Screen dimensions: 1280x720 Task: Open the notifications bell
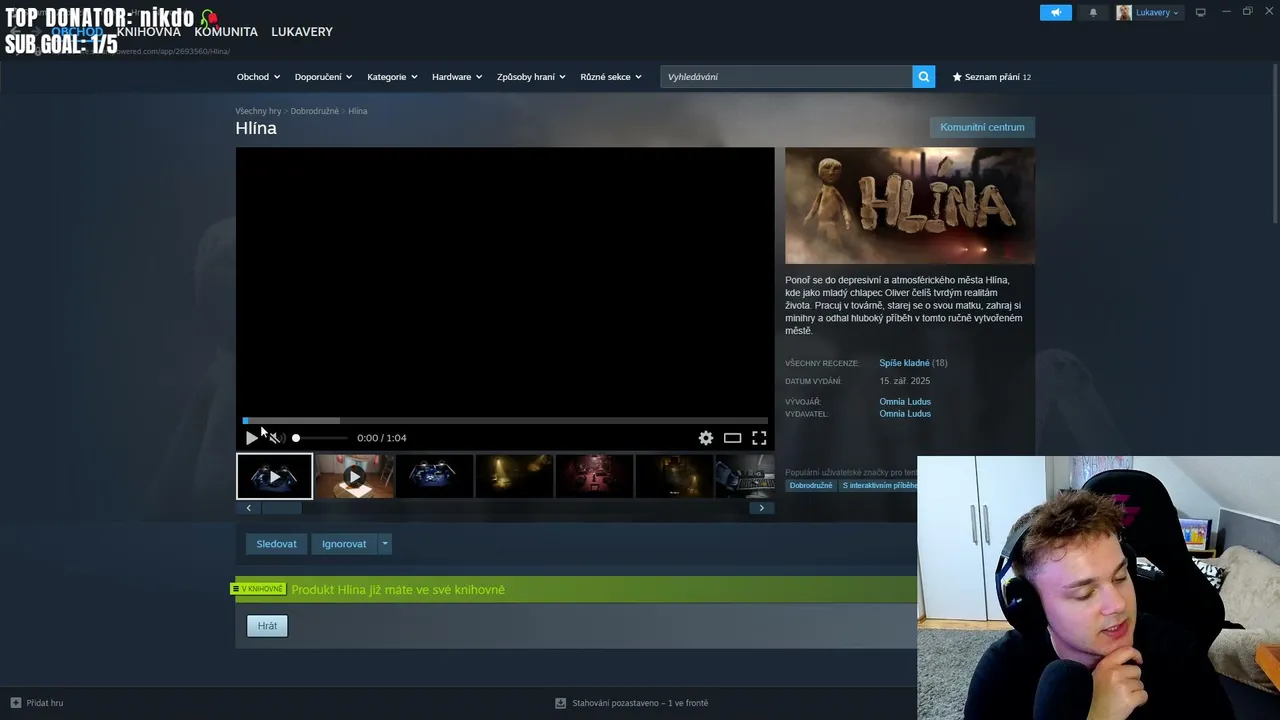(1093, 12)
